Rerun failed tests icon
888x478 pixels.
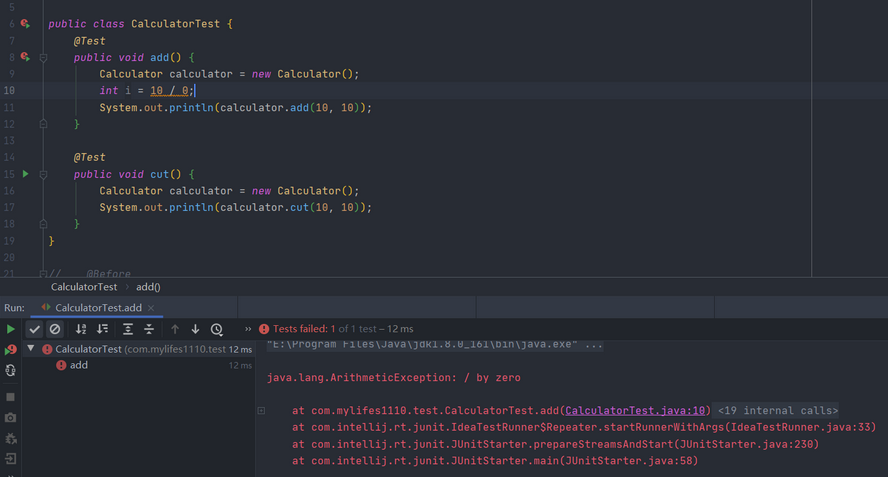click(x=10, y=350)
